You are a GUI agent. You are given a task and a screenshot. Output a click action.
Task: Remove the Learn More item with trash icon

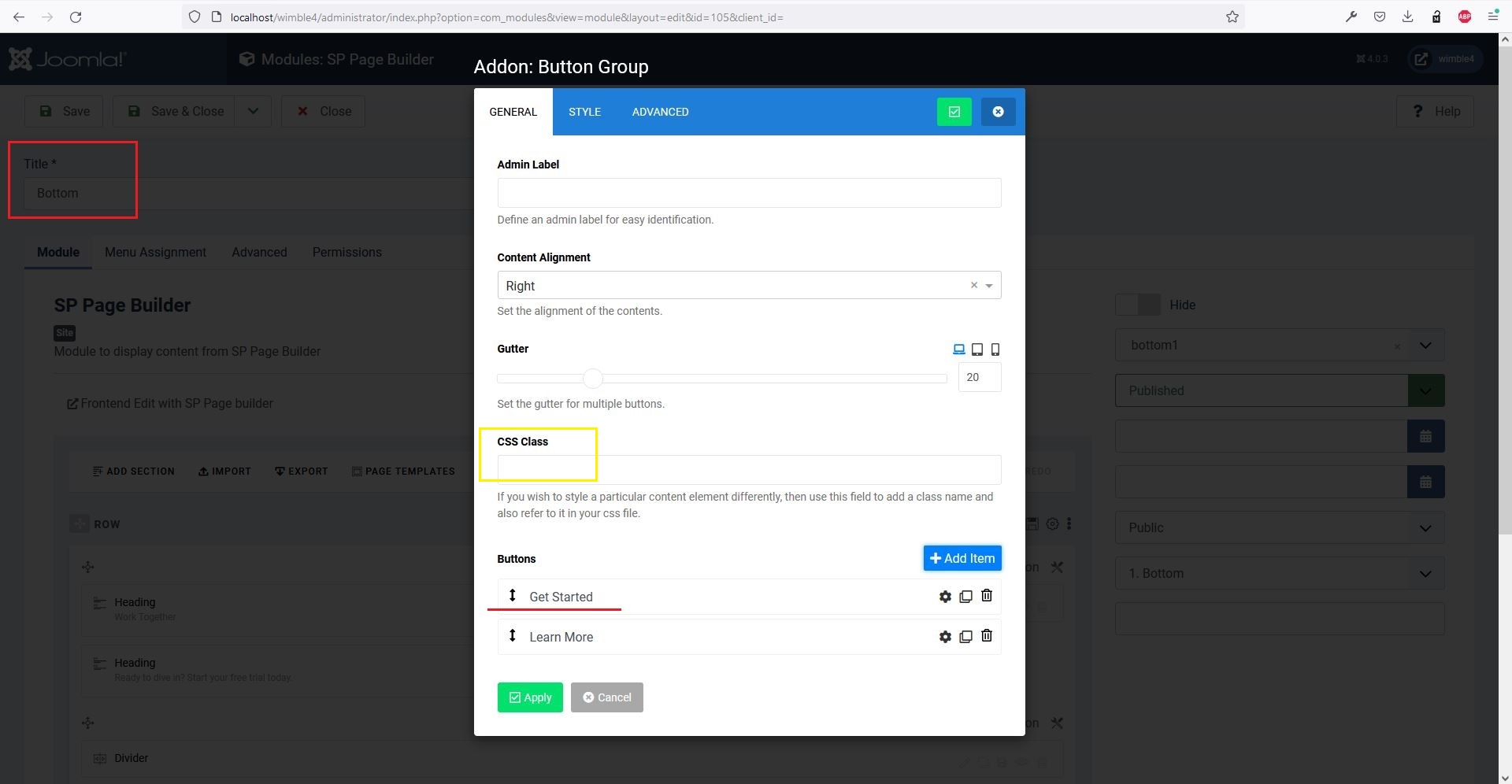click(987, 636)
